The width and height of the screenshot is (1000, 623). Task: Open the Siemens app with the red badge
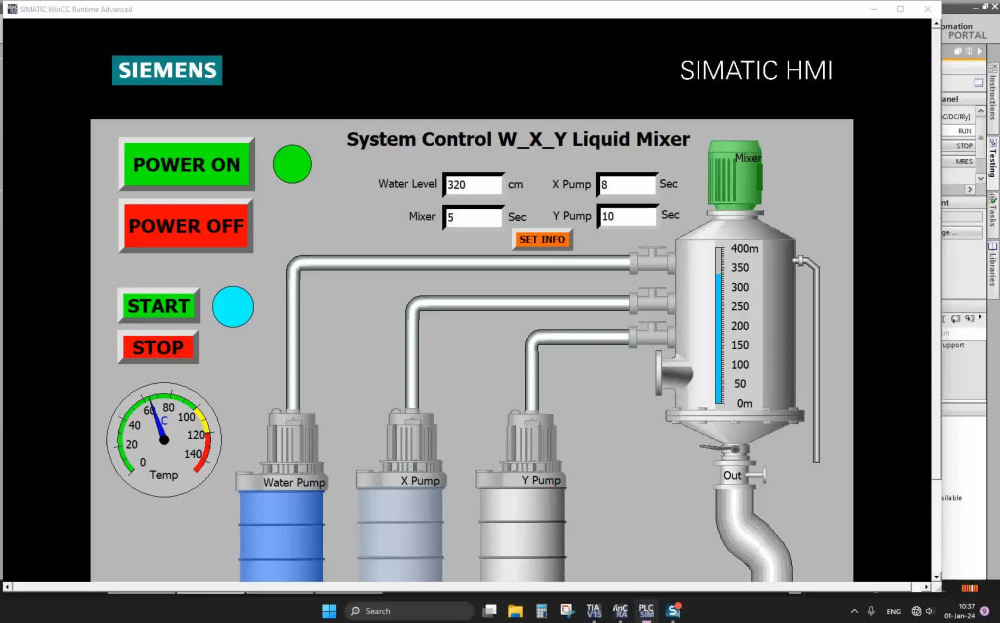[x=672, y=610]
